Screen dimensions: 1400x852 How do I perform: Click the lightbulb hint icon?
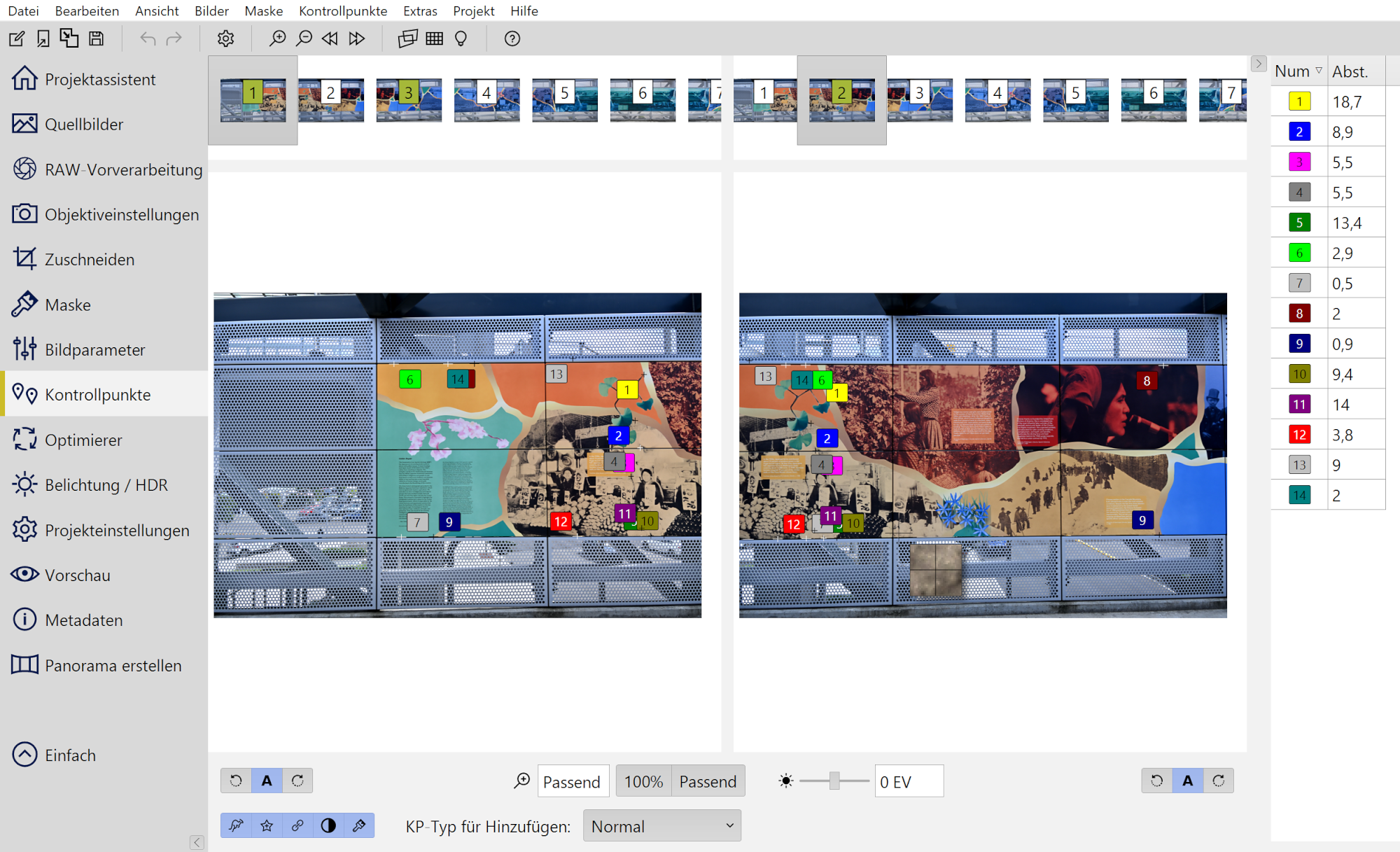461,39
